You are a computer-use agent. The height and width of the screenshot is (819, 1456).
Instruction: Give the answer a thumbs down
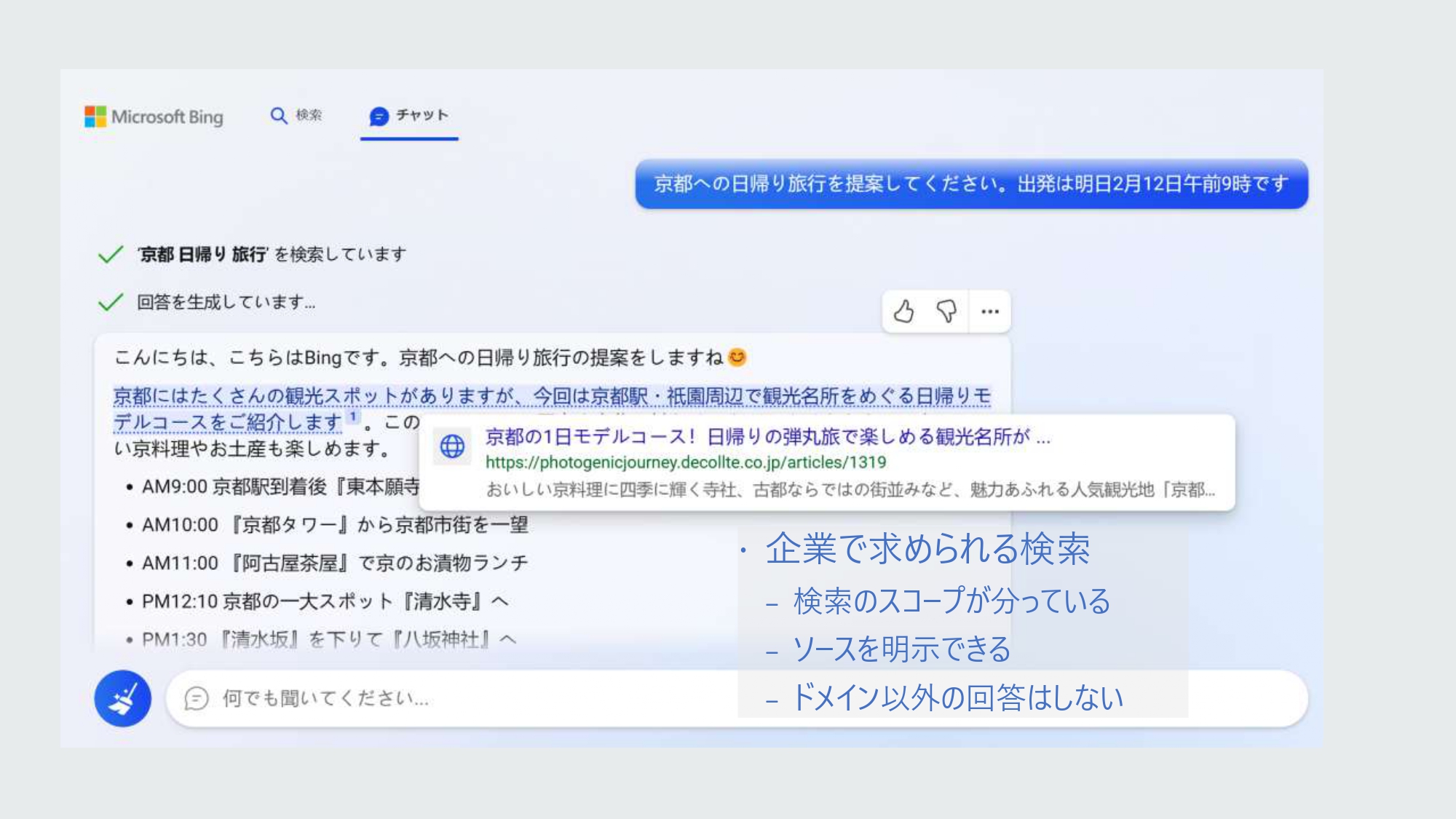(946, 312)
